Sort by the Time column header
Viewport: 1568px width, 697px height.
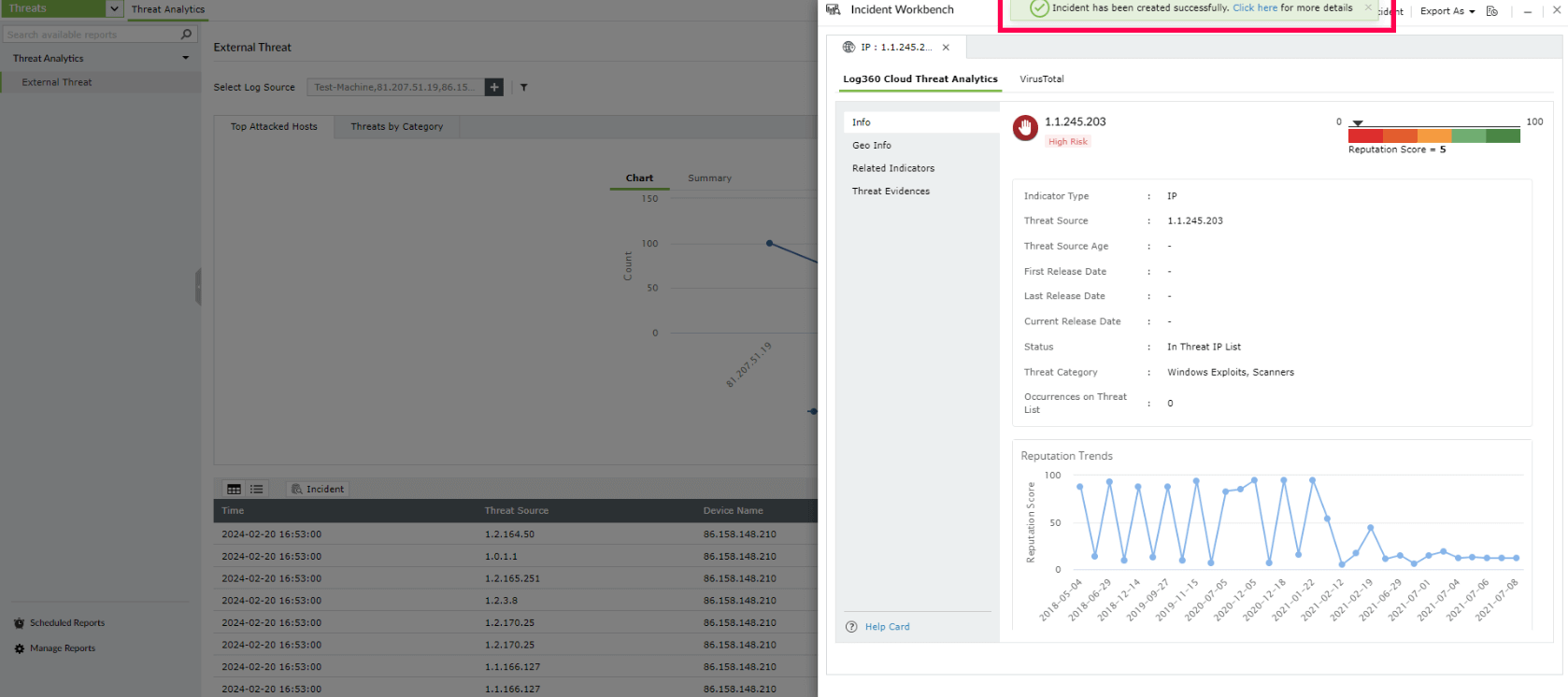(233, 511)
